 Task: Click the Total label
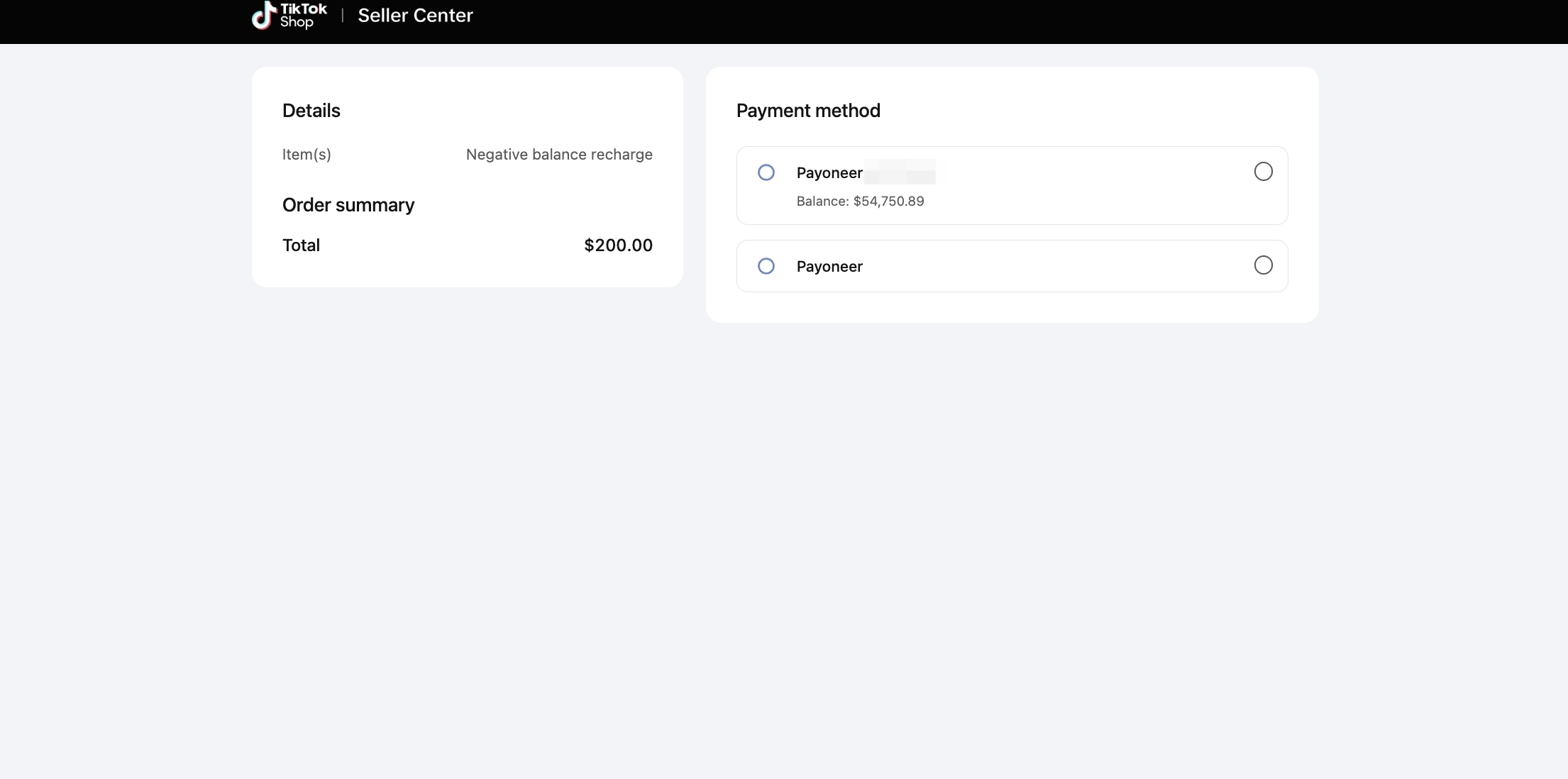301,245
